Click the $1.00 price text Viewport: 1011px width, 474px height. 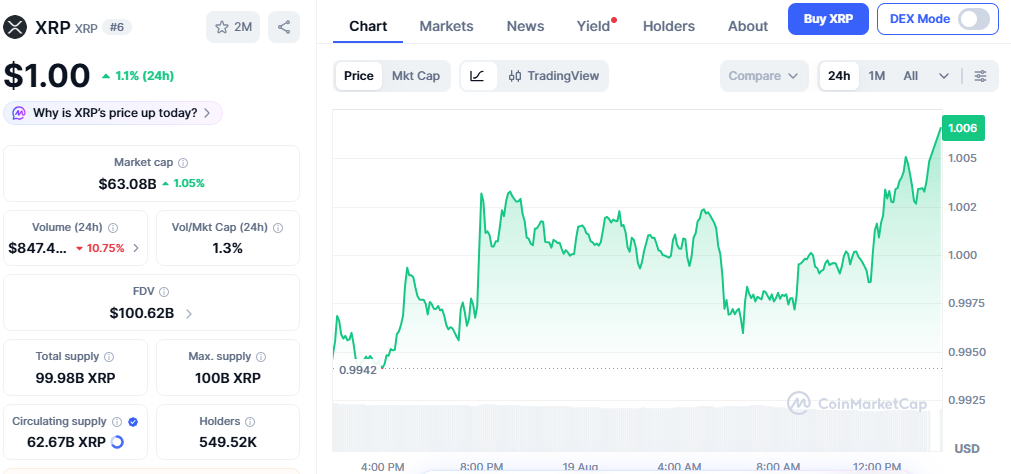tap(46, 75)
